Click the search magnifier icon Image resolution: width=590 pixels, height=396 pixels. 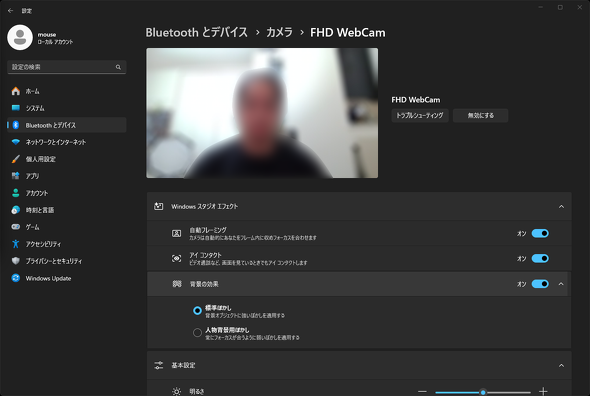click(x=118, y=67)
